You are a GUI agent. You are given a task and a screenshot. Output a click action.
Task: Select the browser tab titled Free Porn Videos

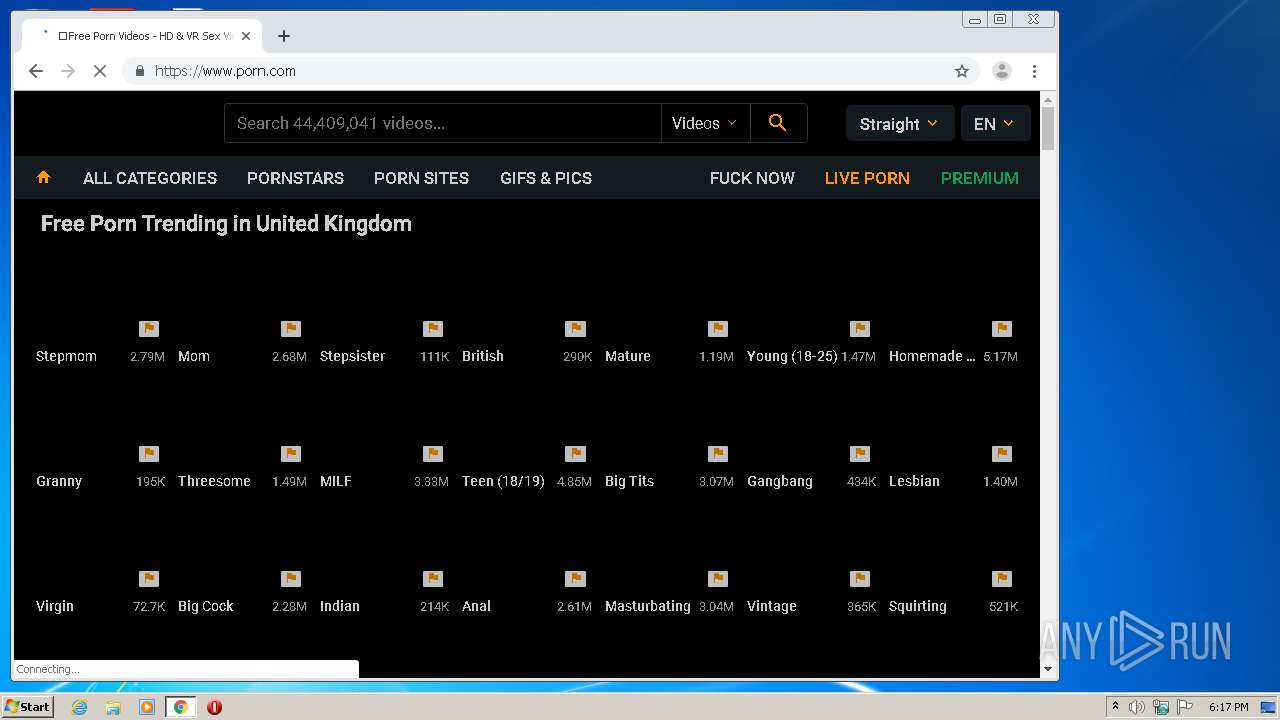142,36
